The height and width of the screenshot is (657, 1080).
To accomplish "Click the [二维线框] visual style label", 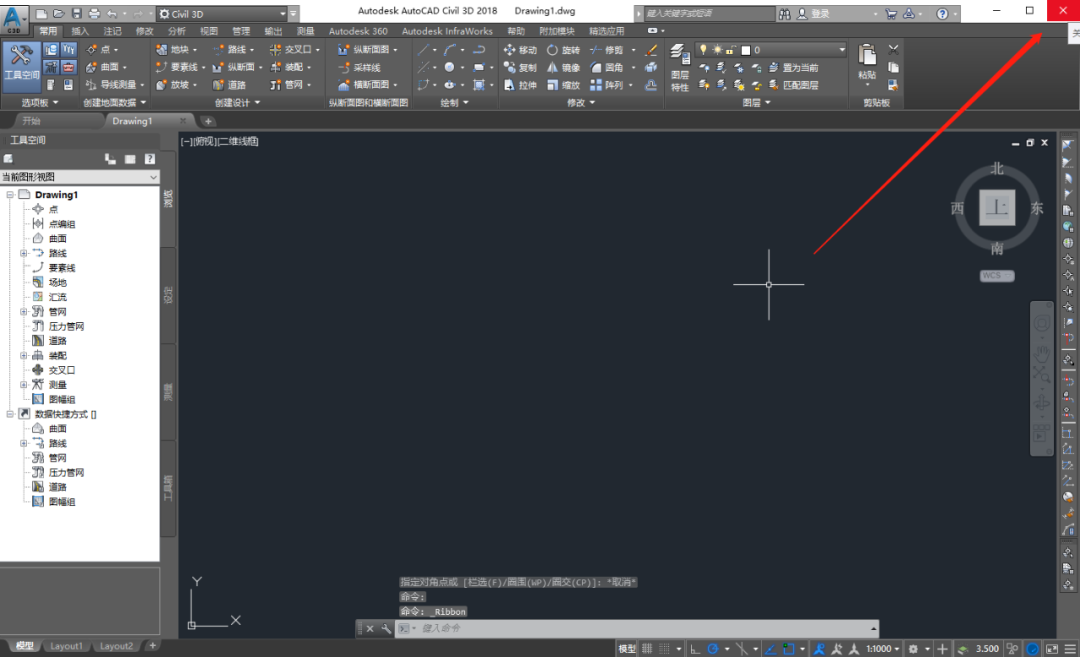I will 238,141.
